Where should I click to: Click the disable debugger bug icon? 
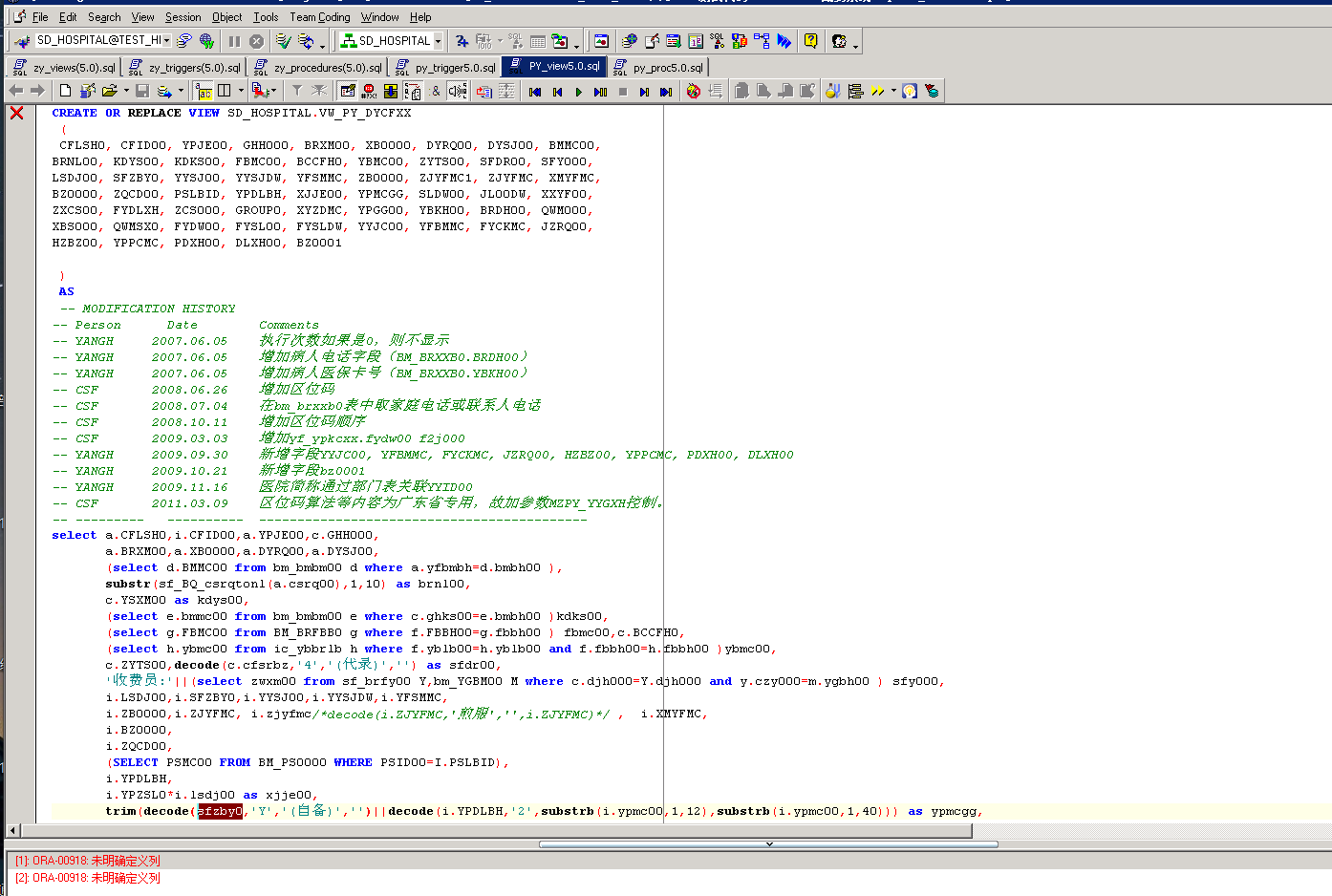coord(694,92)
